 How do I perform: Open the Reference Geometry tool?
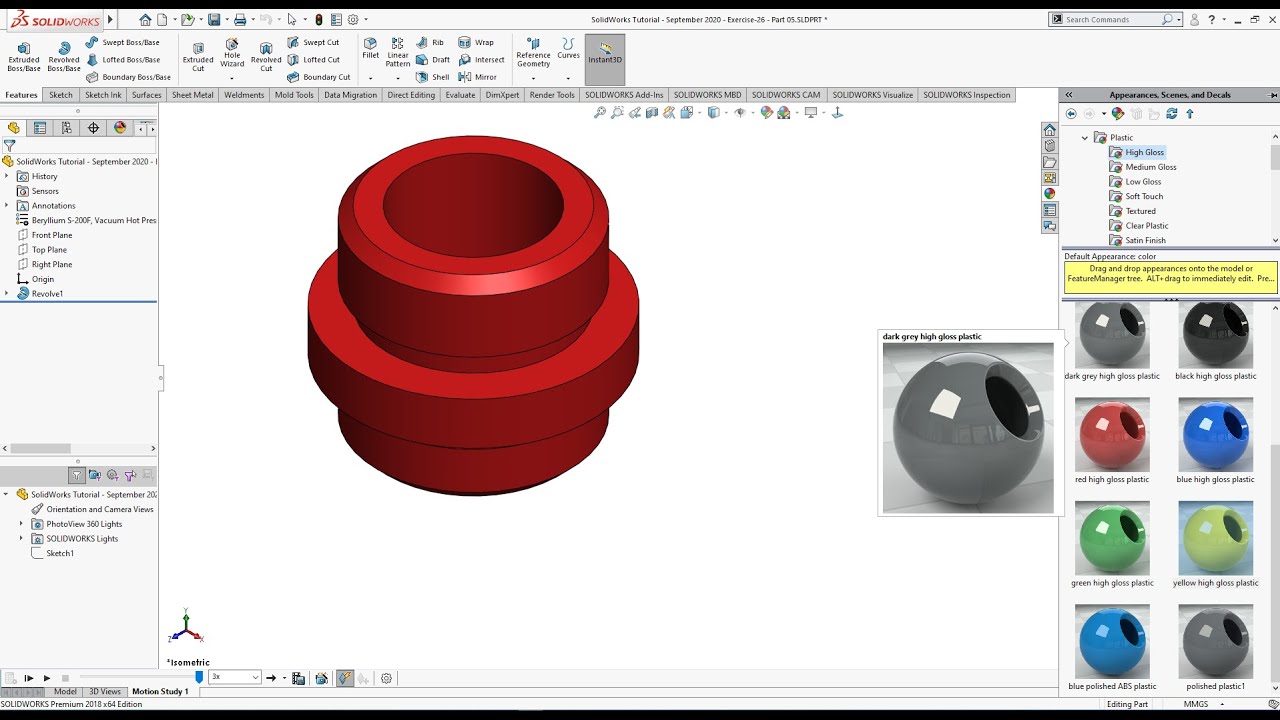pyautogui.click(x=533, y=54)
